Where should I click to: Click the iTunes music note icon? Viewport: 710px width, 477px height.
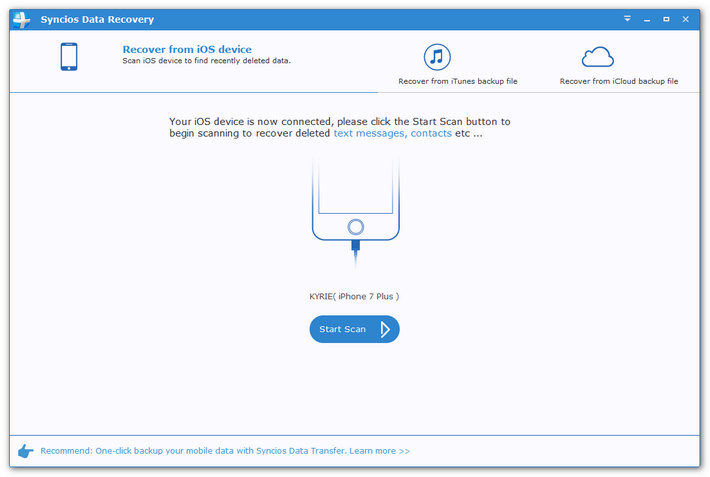coord(437,57)
